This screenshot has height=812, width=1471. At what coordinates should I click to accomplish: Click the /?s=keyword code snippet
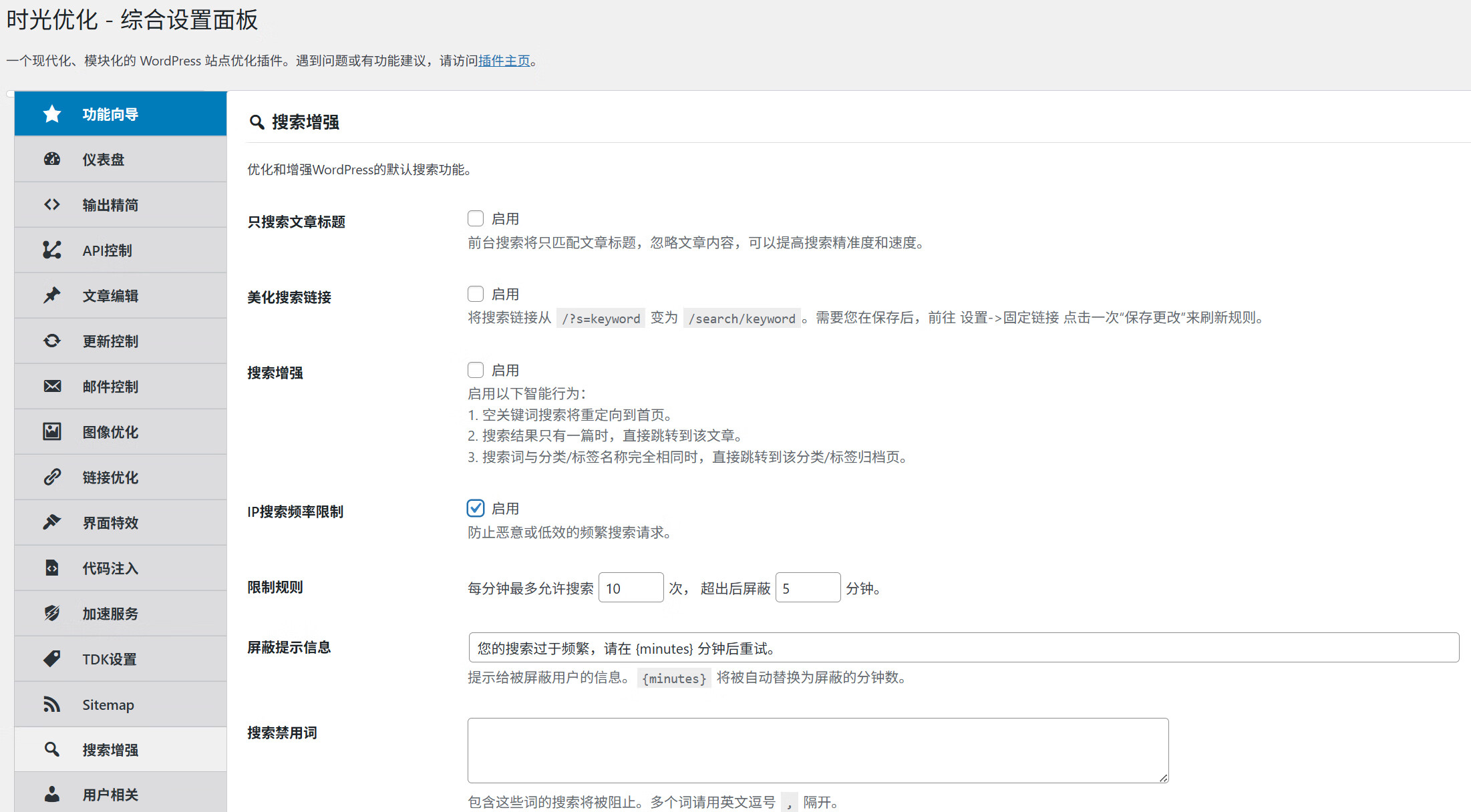[601, 319]
